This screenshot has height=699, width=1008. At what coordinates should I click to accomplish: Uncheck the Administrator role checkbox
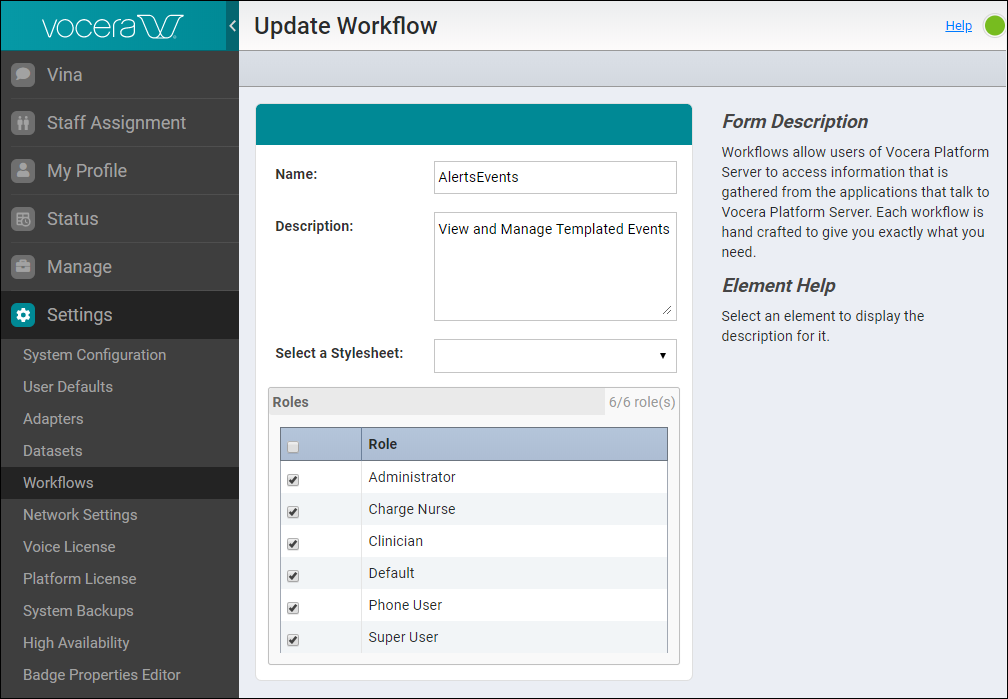pyautogui.click(x=292, y=480)
